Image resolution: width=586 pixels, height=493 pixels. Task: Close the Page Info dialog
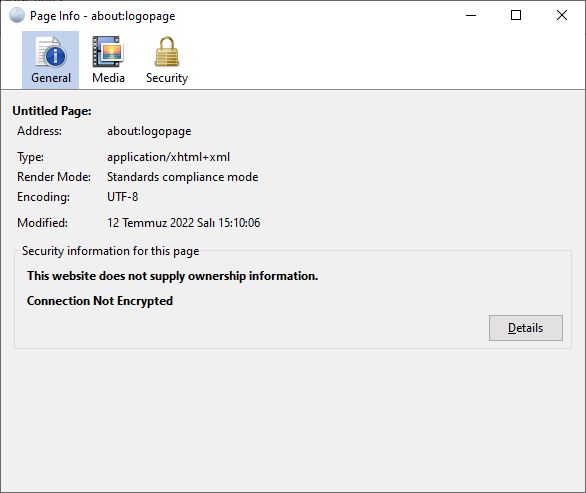562,15
